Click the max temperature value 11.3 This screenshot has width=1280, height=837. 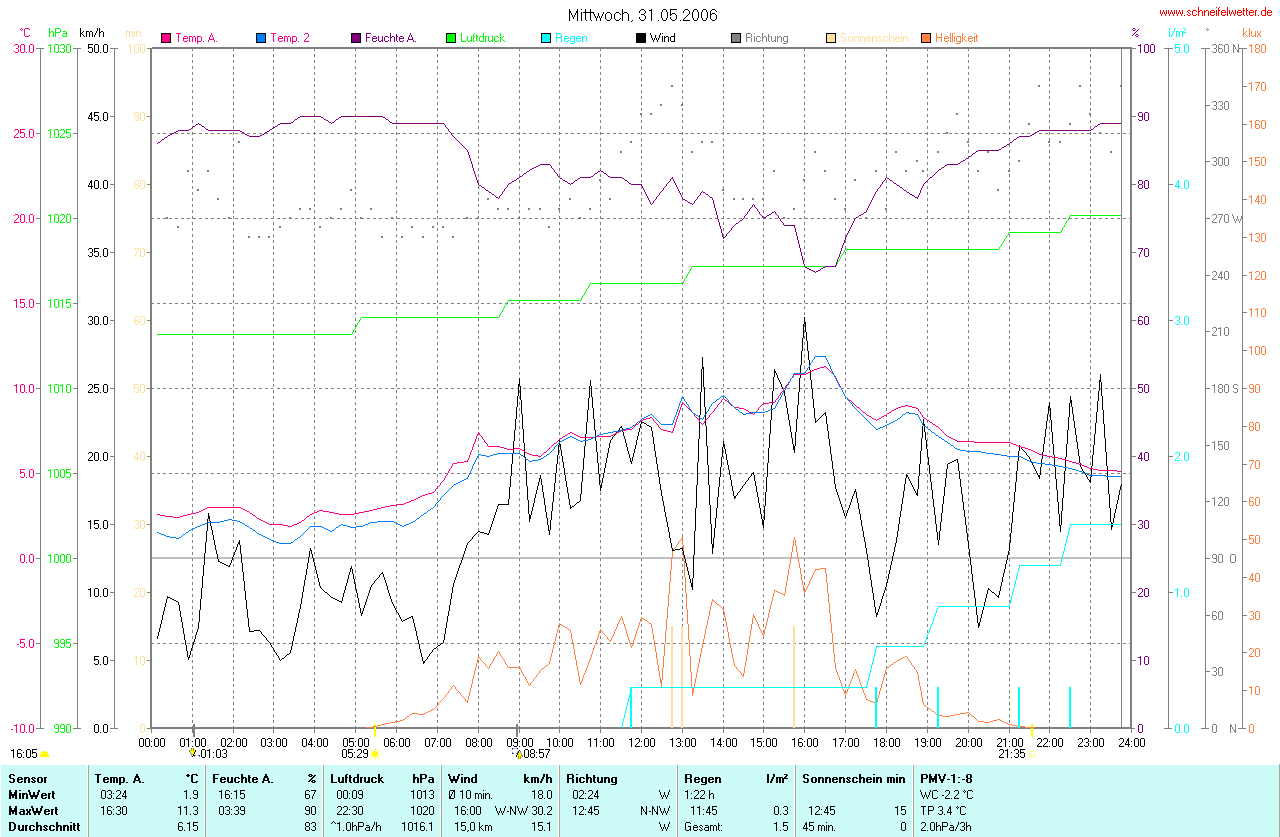coord(189,811)
